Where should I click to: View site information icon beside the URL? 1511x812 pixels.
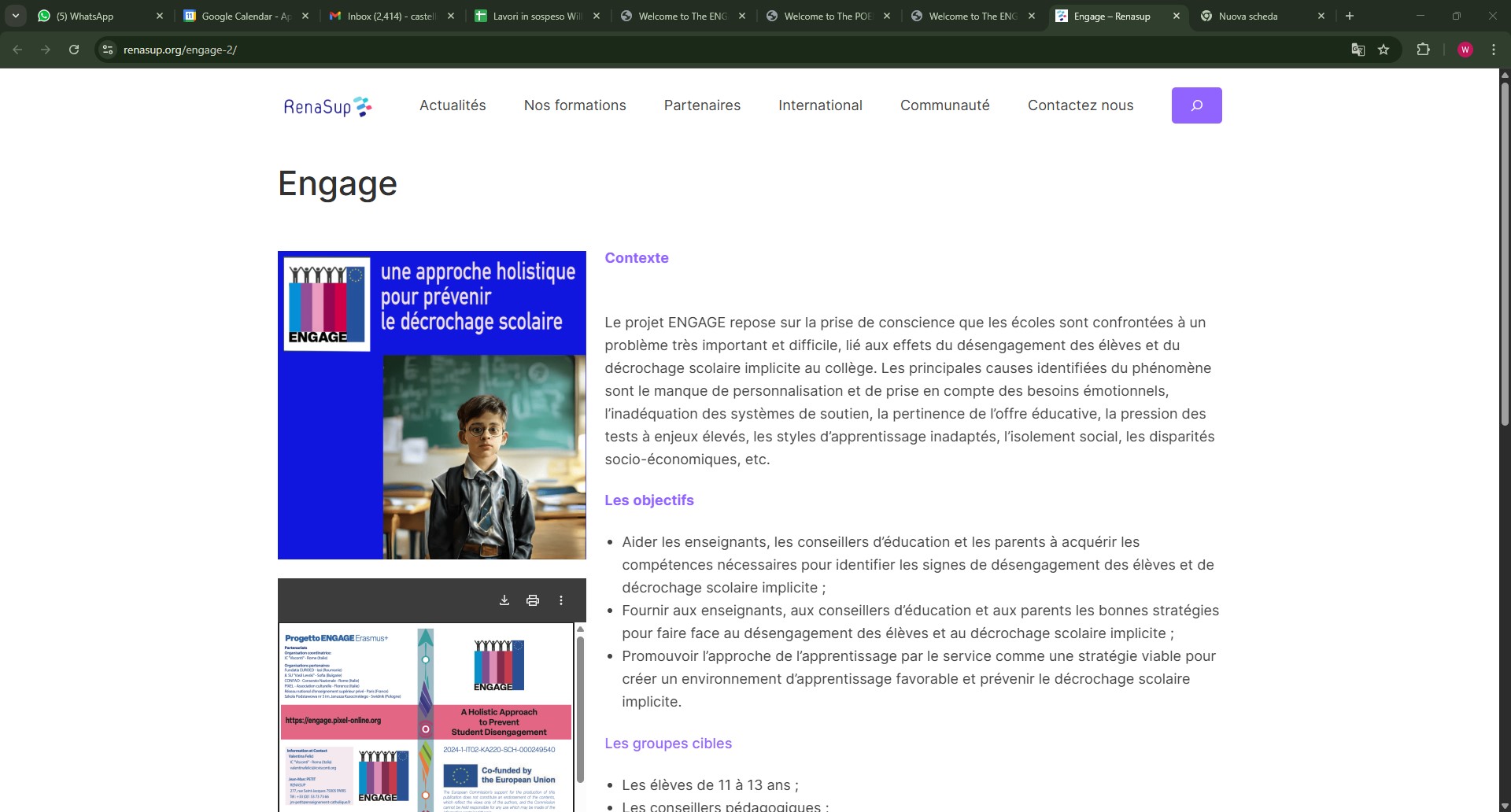tap(108, 50)
